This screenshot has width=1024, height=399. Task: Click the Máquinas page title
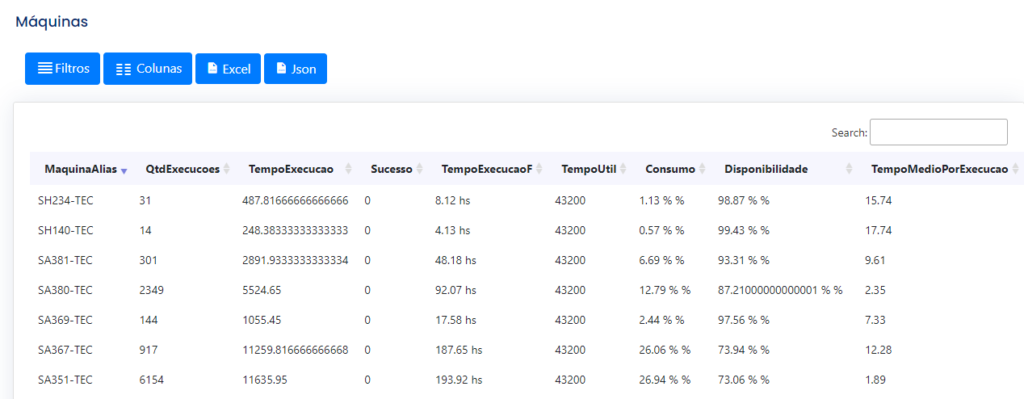pos(52,22)
